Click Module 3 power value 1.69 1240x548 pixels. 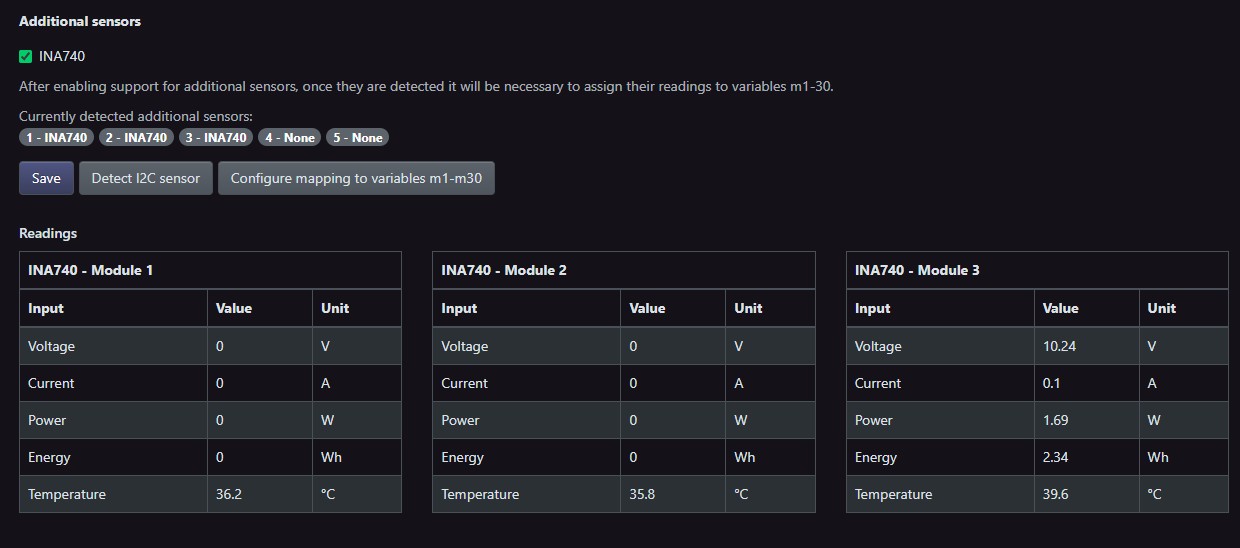(1055, 420)
